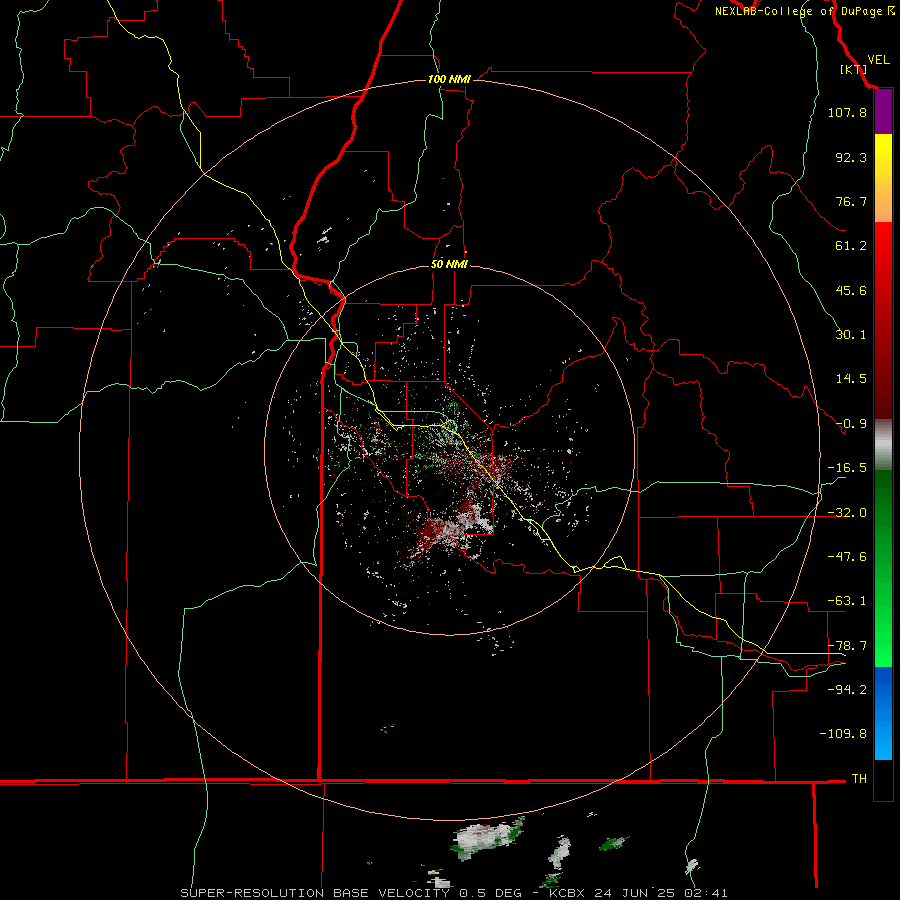Select the 92.3 legend value
Screen dimensions: 900x900
[x=851, y=157]
